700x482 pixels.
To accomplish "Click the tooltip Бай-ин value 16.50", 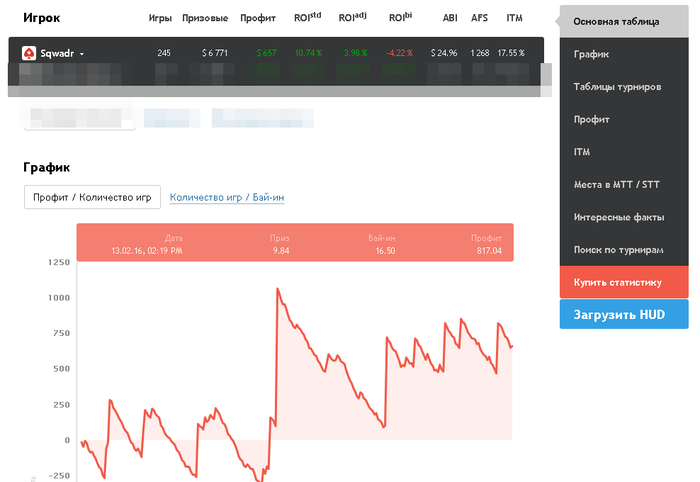I will (x=385, y=251).
